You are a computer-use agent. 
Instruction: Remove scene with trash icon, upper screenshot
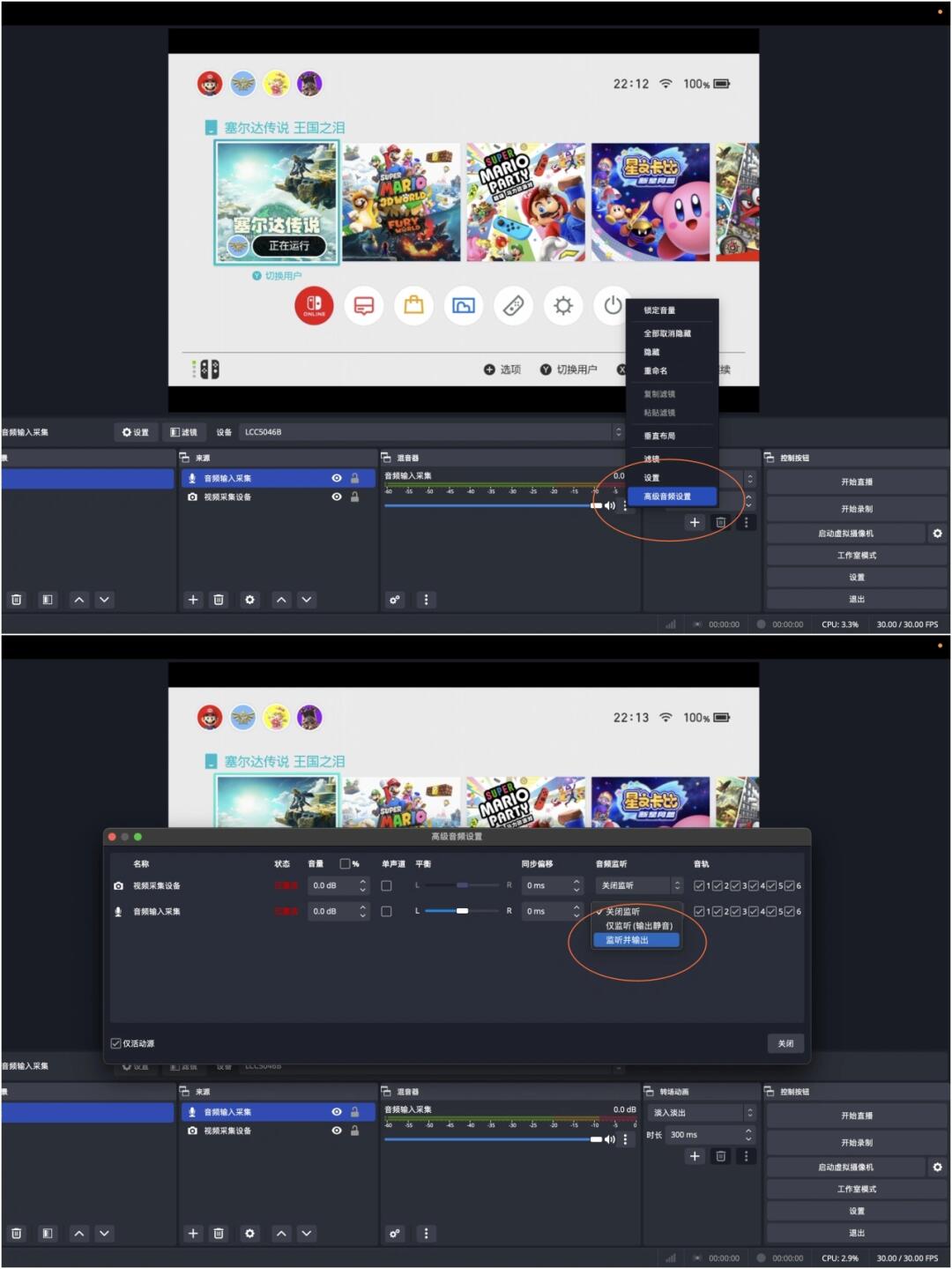coord(16,600)
